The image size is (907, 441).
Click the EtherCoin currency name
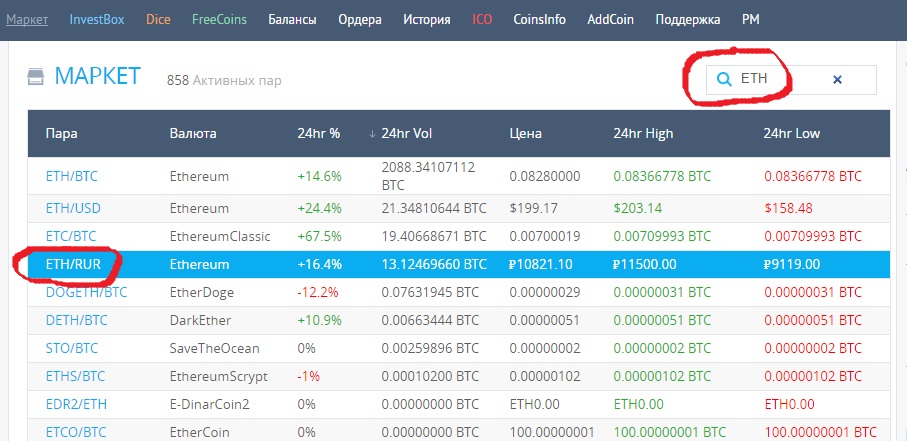click(200, 432)
